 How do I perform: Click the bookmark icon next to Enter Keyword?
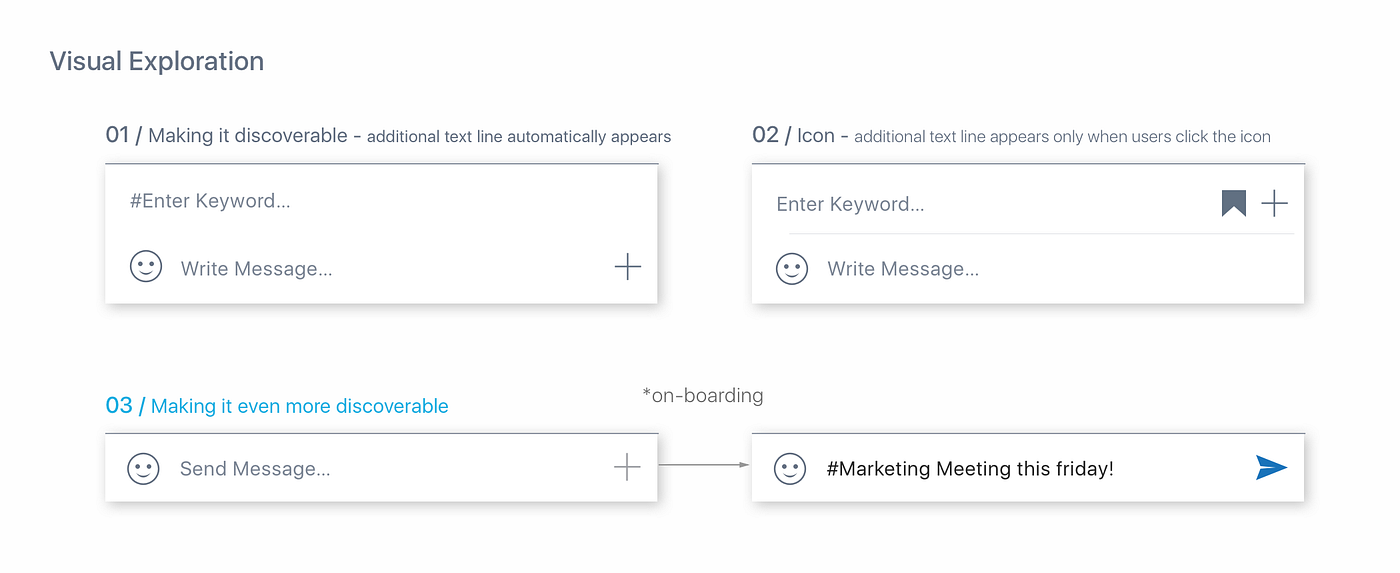click(1234, 204)
